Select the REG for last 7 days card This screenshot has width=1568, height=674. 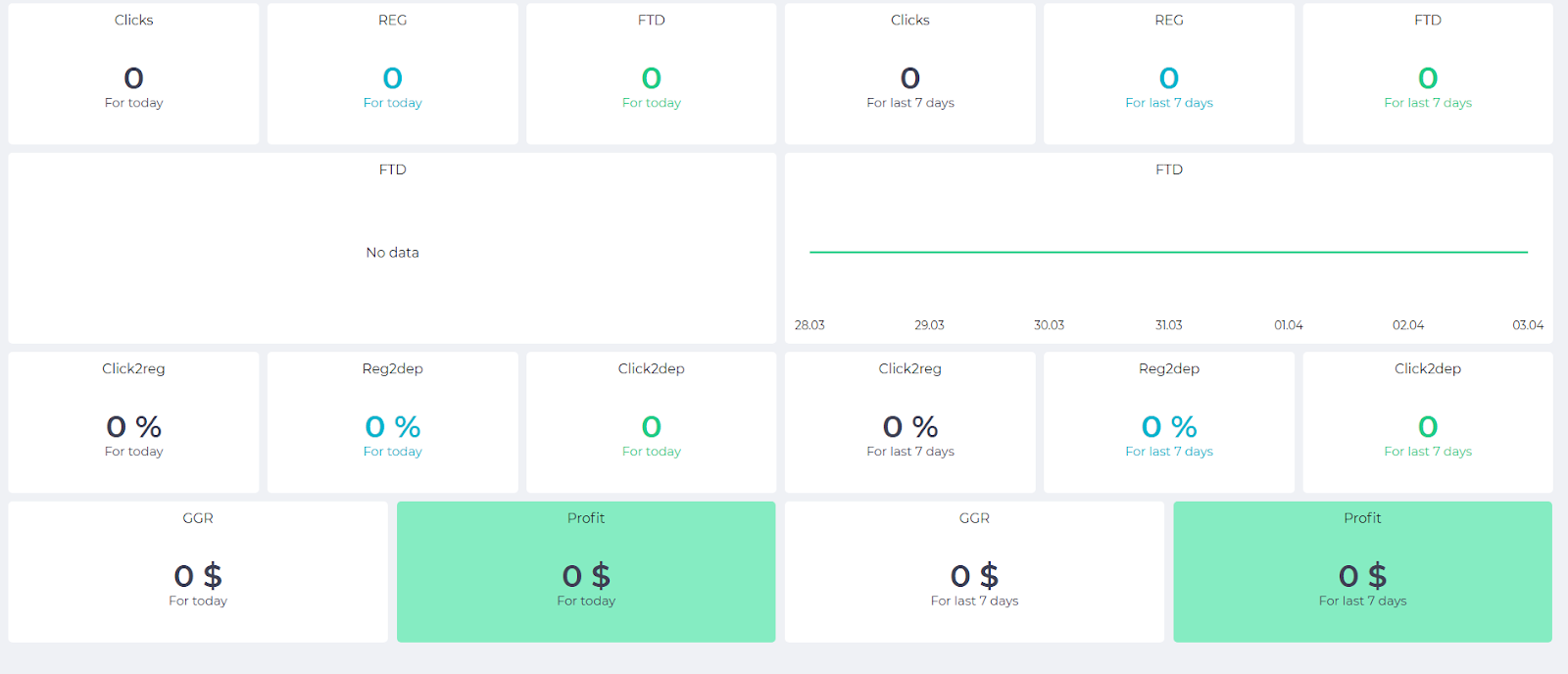tap(1168, 74)
